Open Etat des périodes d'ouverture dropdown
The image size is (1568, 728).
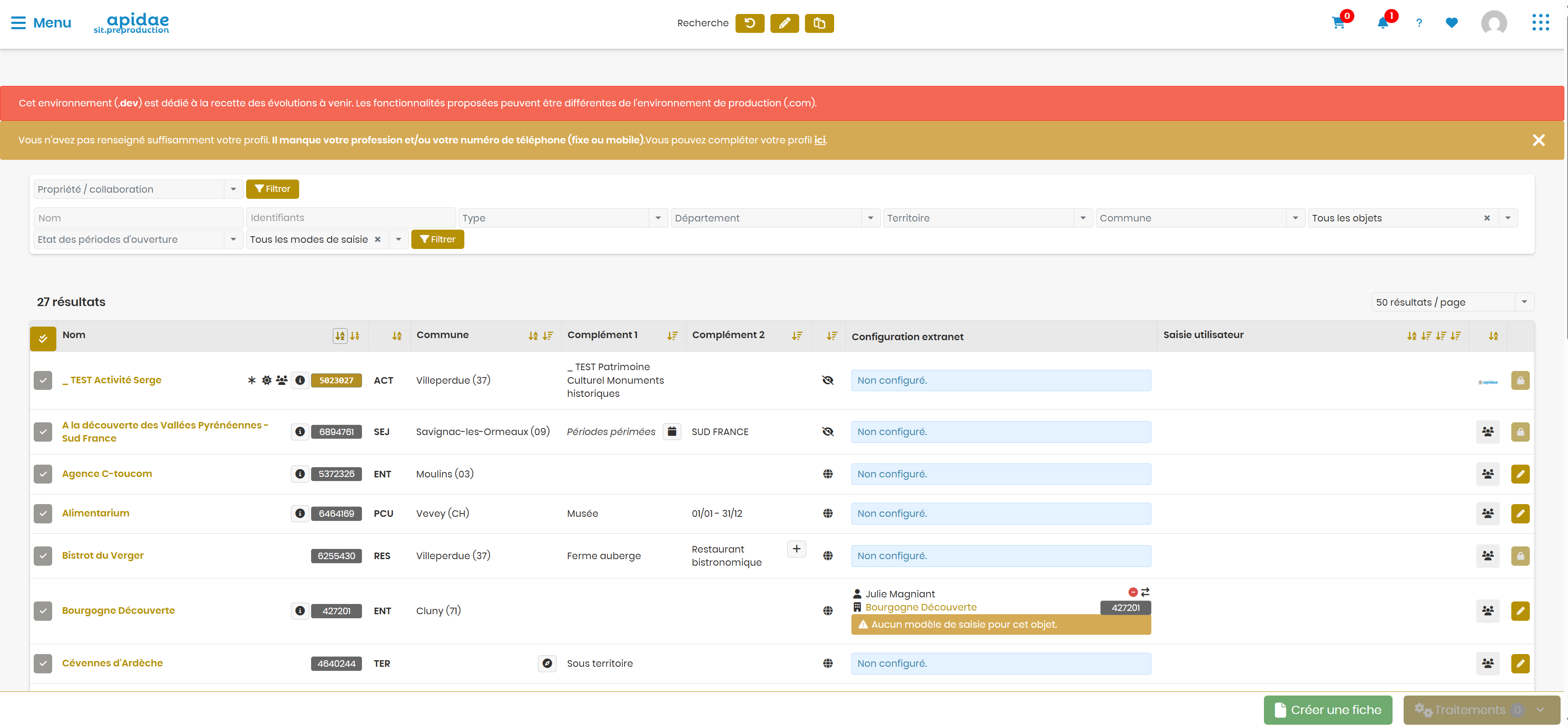pyautogui.click(x=138, y=239)
